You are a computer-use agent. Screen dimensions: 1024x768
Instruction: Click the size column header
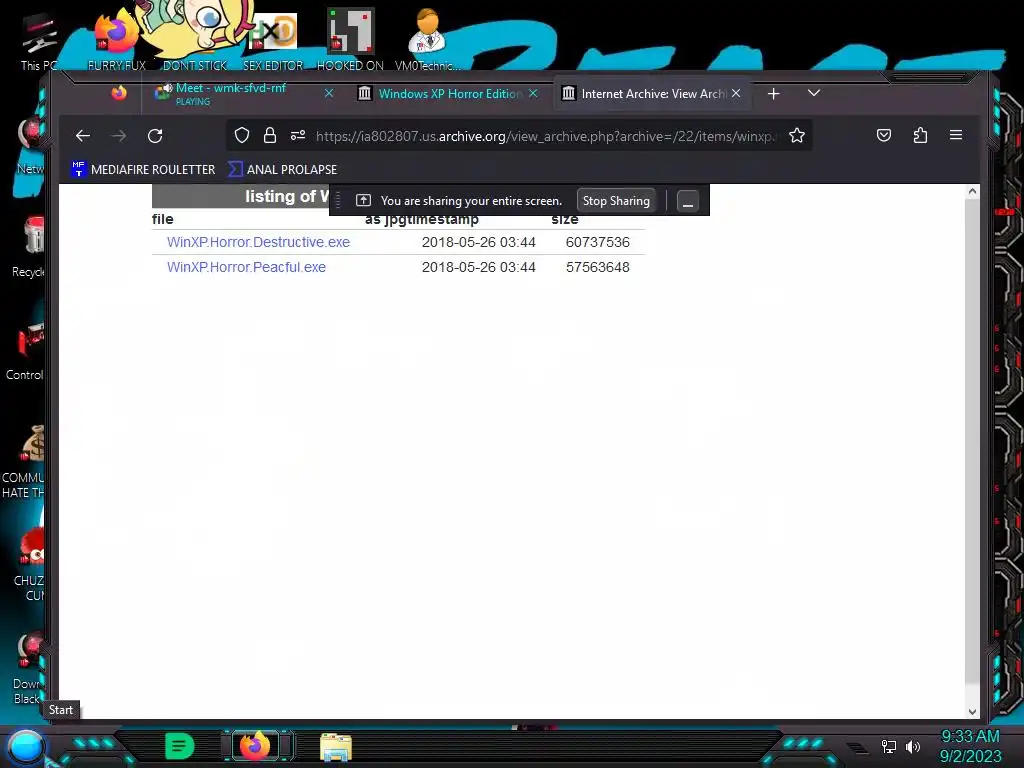pyautogui.click(x=565, y=221)
